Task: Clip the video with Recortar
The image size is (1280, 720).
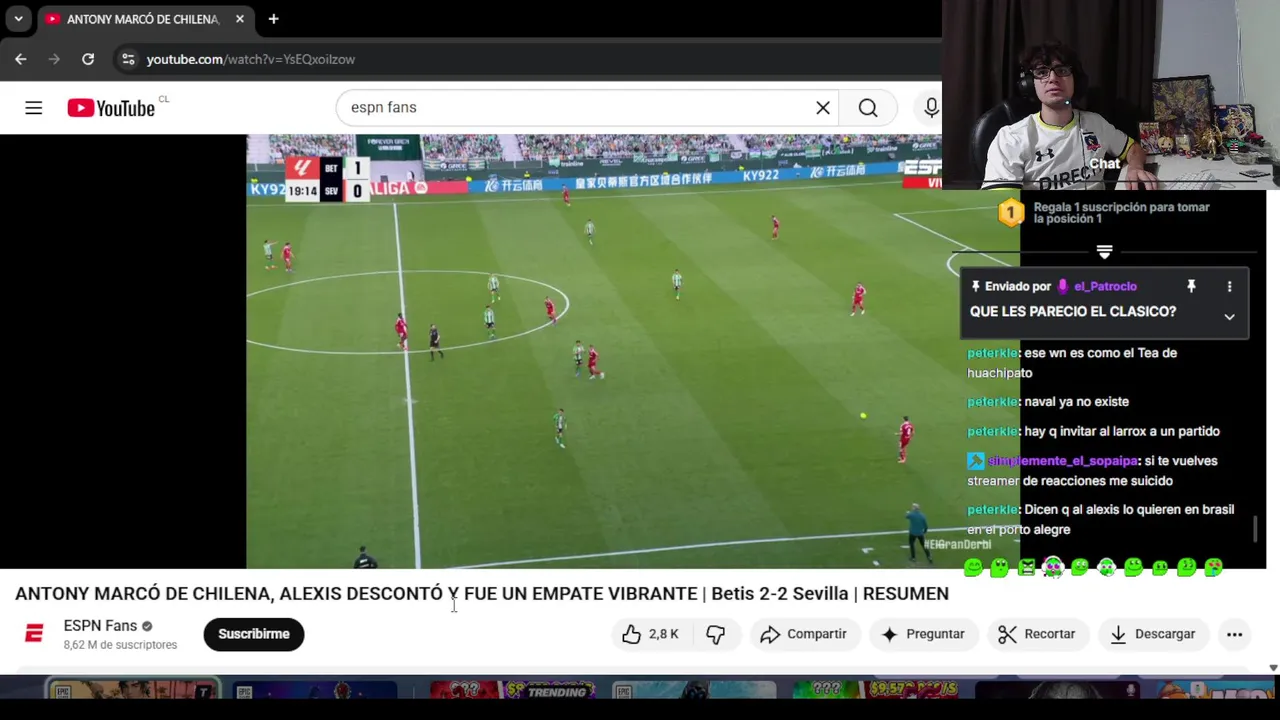Action: [1037, 634]
